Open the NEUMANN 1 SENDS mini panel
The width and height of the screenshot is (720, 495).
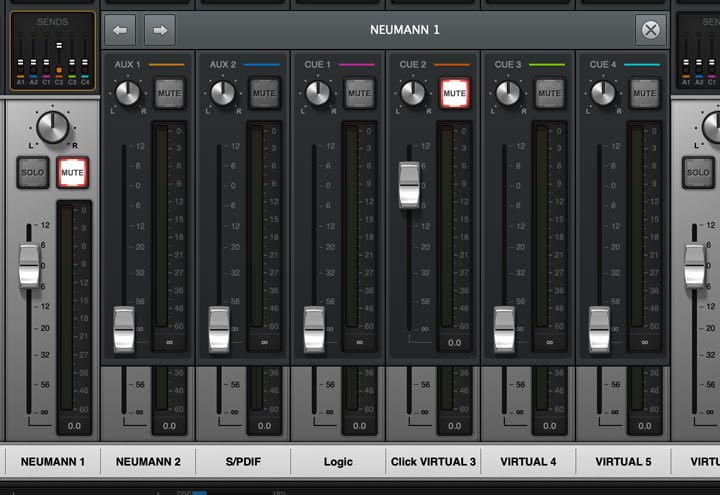coord(53,51)
